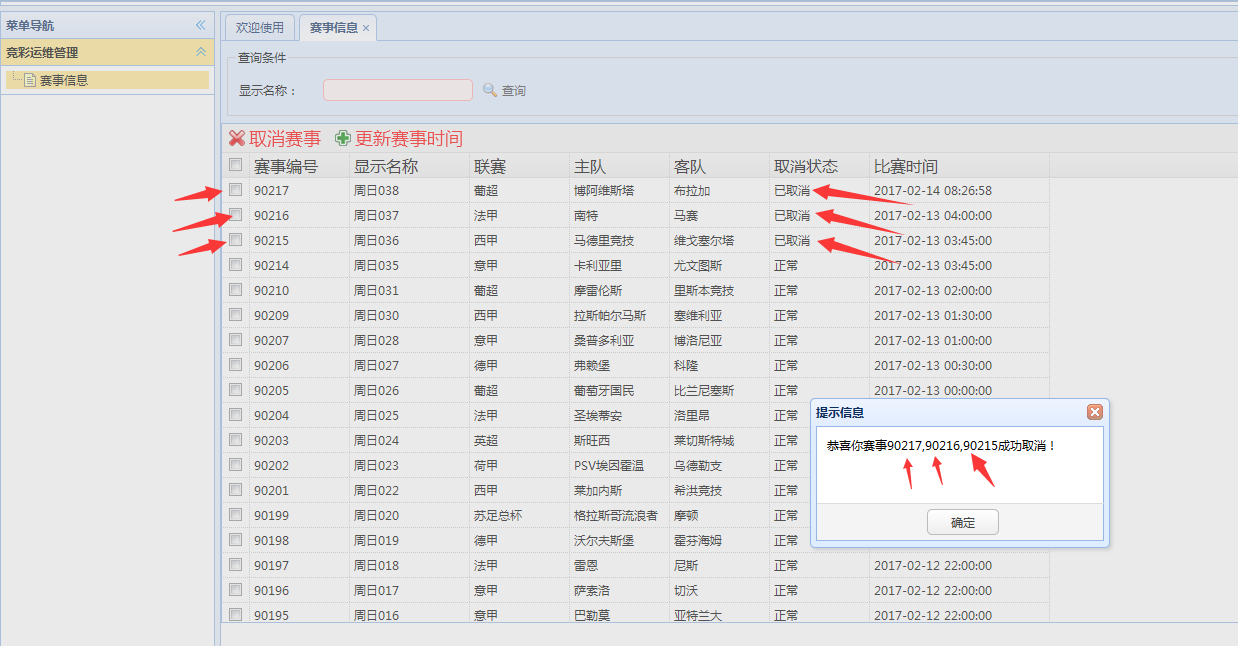Collapse the 竞彩运维管理 section chevron
The height and width of the screenshot is (646, 1238).
tap(202, 50)
